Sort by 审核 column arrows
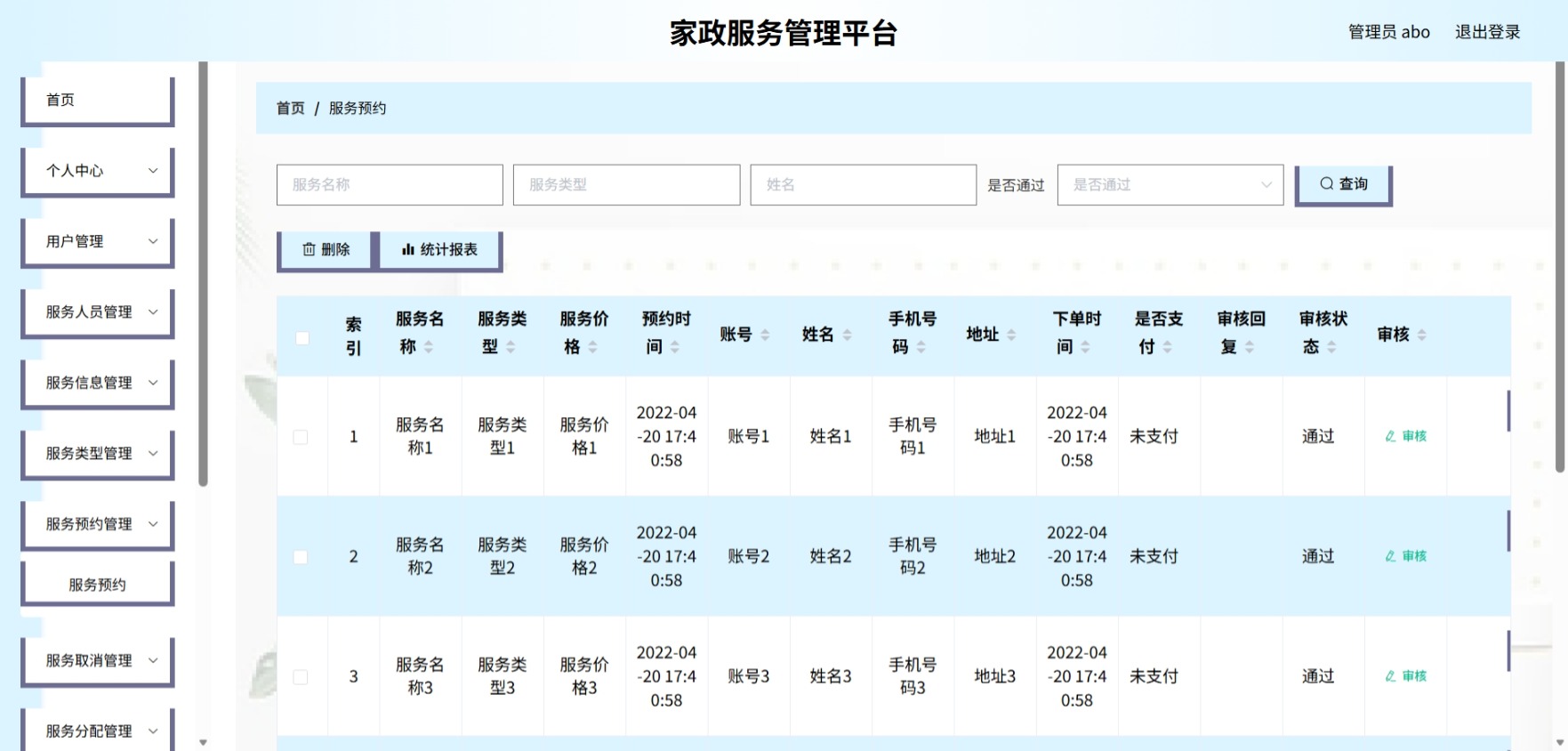 point(1421,335)
